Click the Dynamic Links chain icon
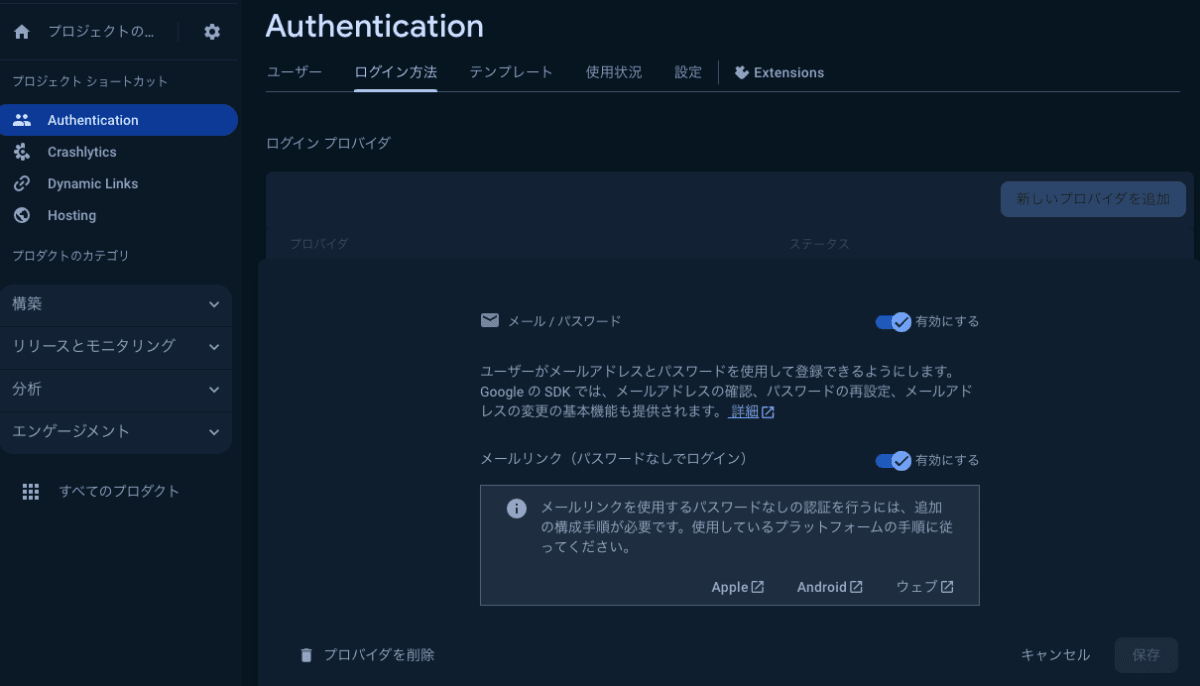This screenshot has height=686, width=1200. [x=22, y=184]
